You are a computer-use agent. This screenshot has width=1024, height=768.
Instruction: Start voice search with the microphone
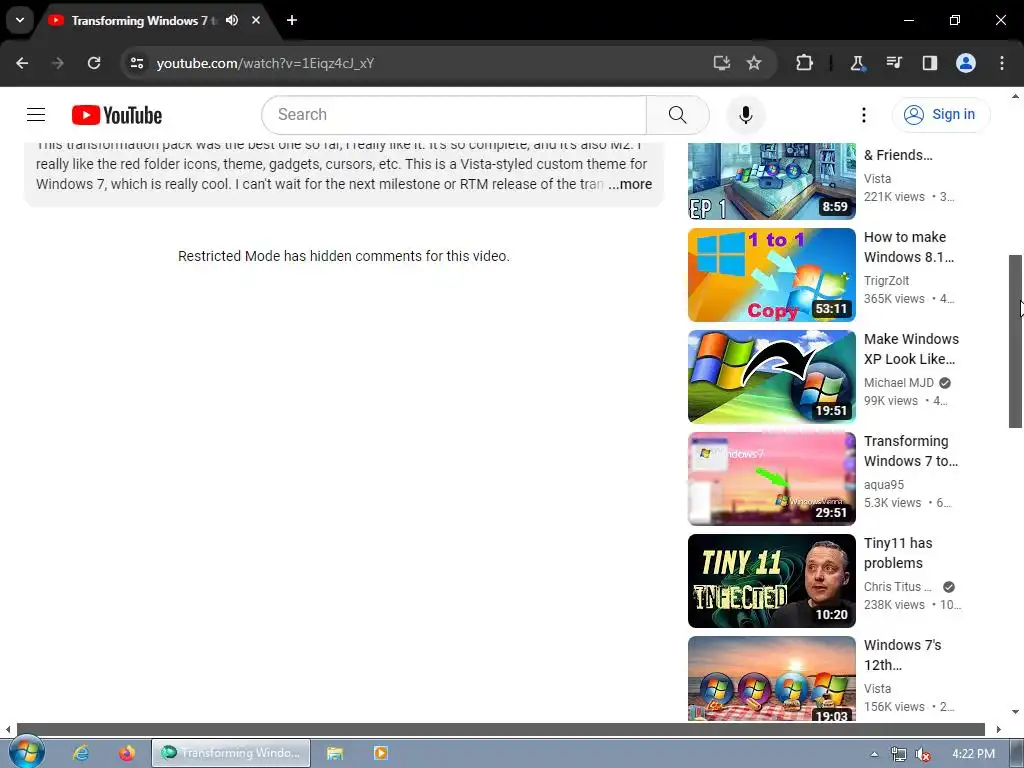(x=745, y=115)
